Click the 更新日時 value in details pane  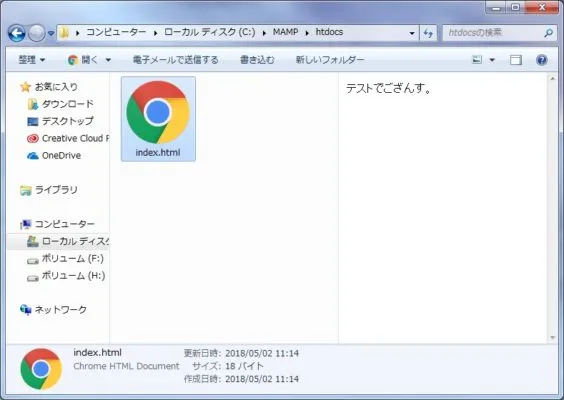[x=262, y=353]
